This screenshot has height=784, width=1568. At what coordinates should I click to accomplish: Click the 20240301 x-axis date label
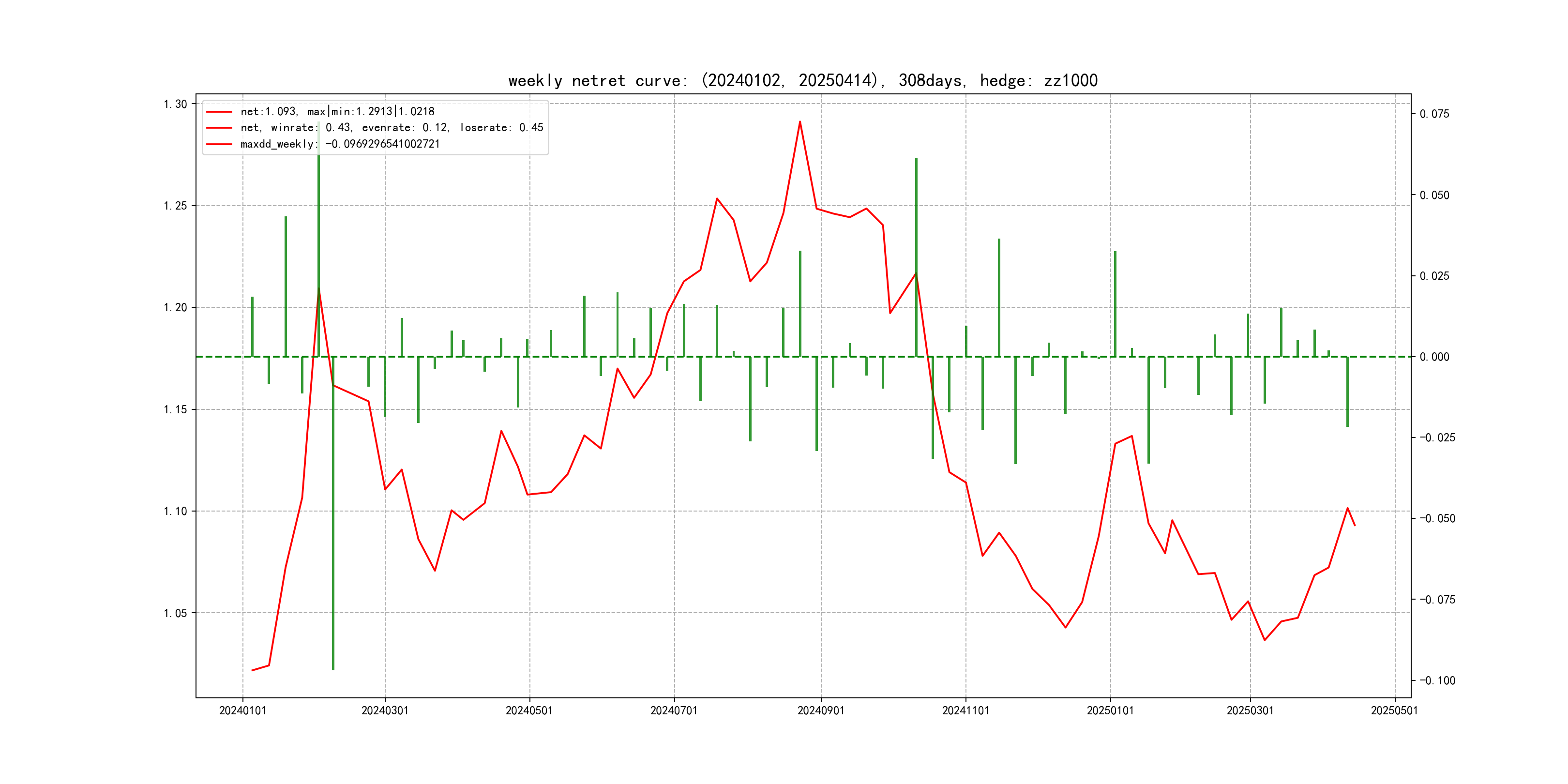385,710
